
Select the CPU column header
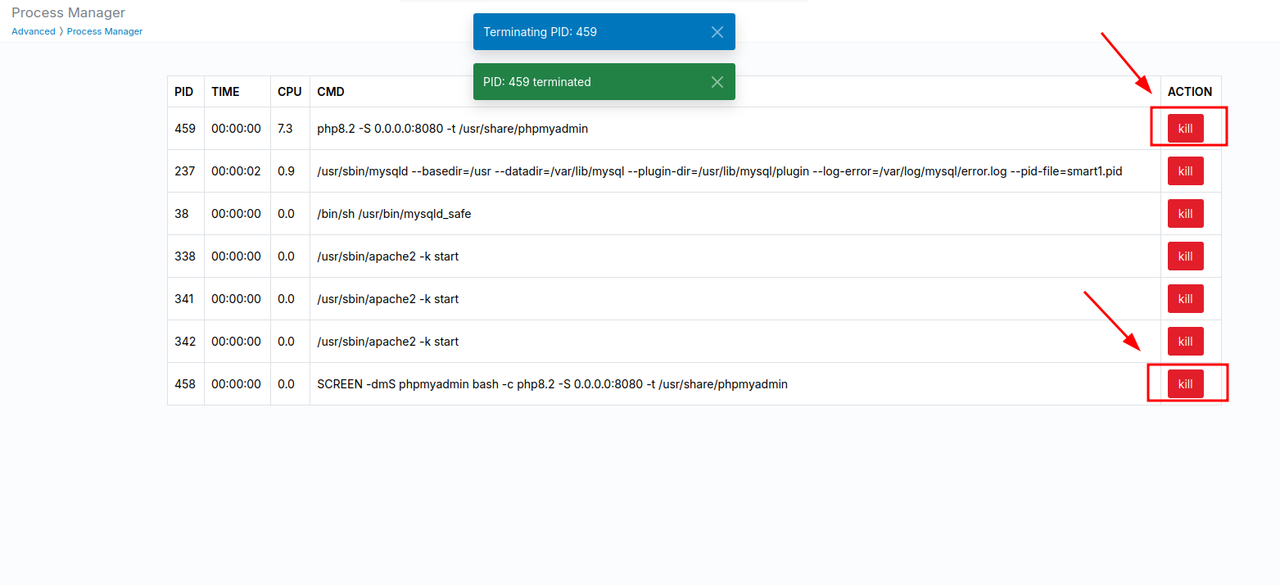click(x=289, y=92)
